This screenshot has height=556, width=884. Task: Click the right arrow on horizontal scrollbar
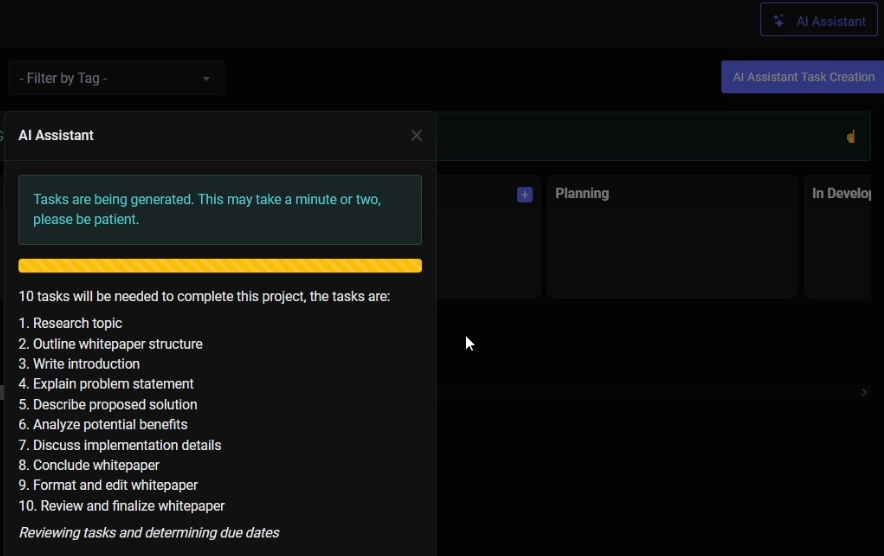pyautogui.click(x=864, y=392)
